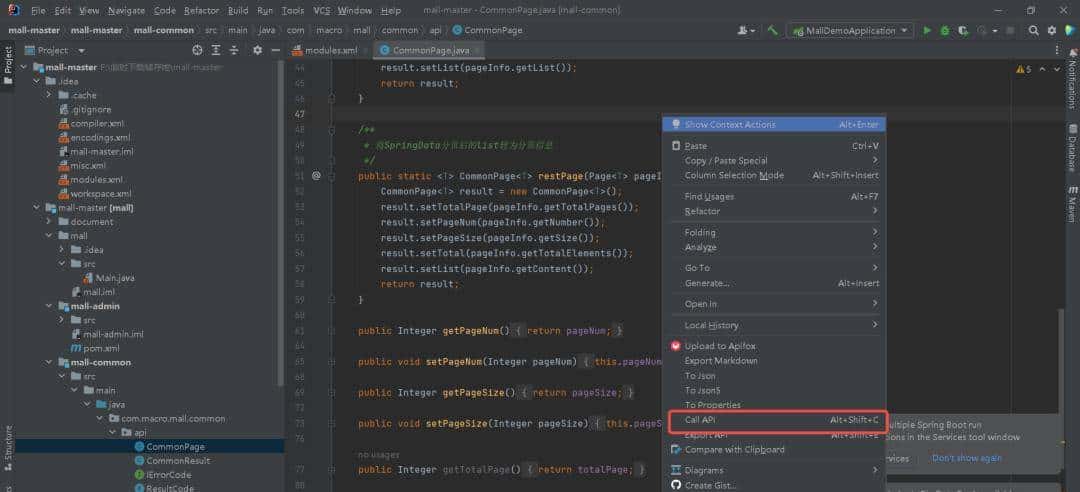The width and height of the screenshot is (1080, 492).
Task: Start debugging with the green bug icon
Action: (945, 30)
